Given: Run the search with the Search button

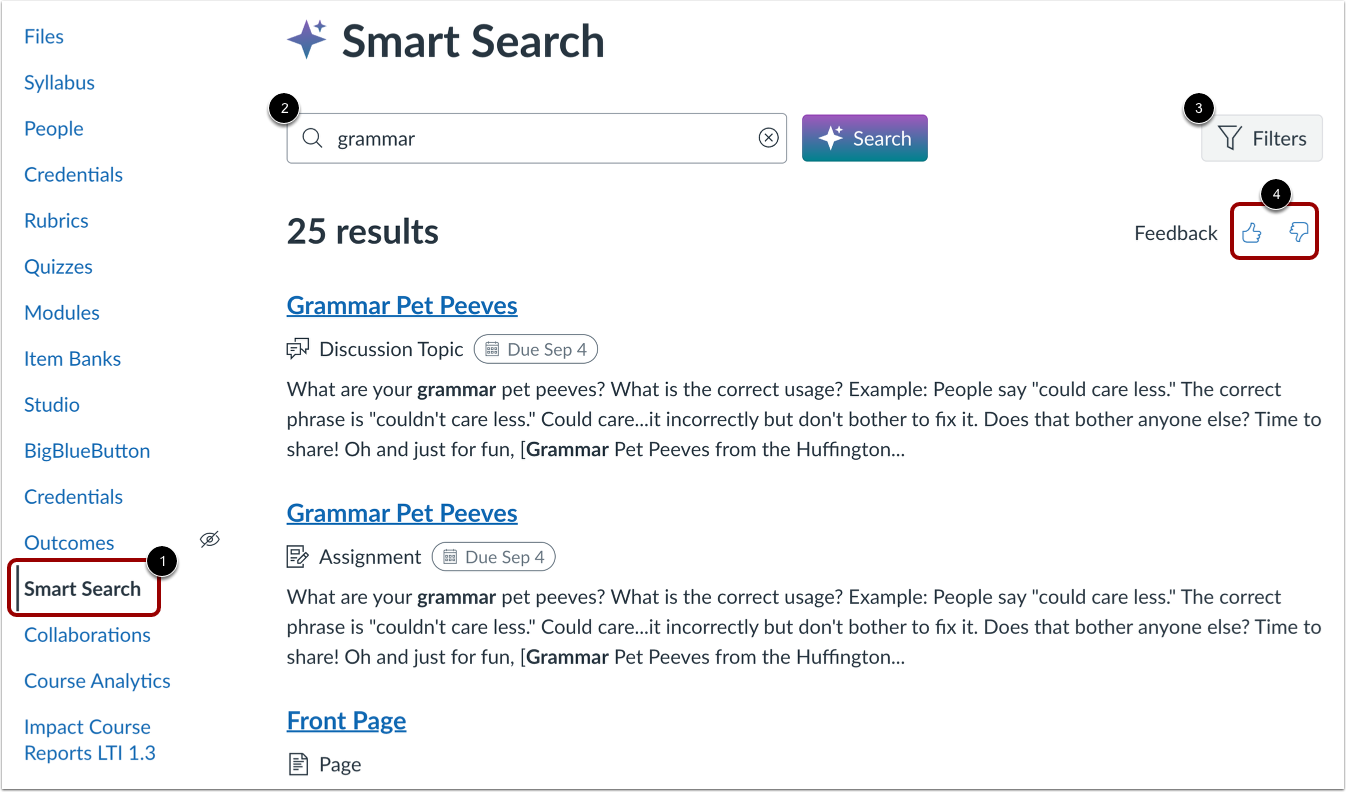Looking at the screenshot, I should tap(864, 137).
